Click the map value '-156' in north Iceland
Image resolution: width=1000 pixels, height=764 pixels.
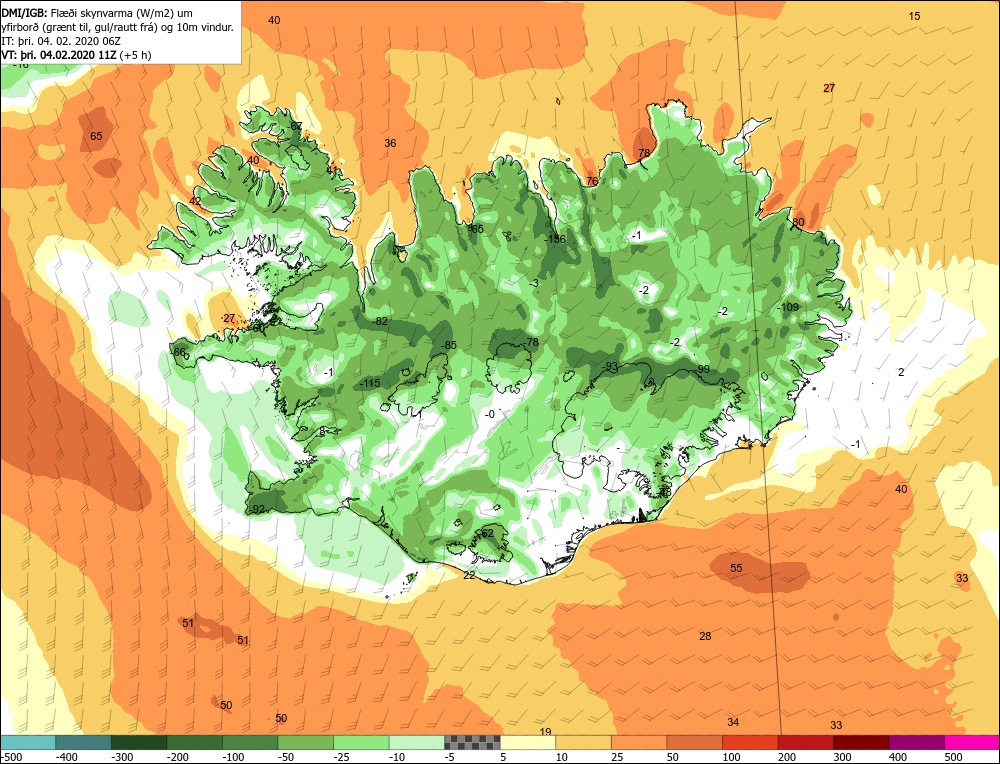555,239
